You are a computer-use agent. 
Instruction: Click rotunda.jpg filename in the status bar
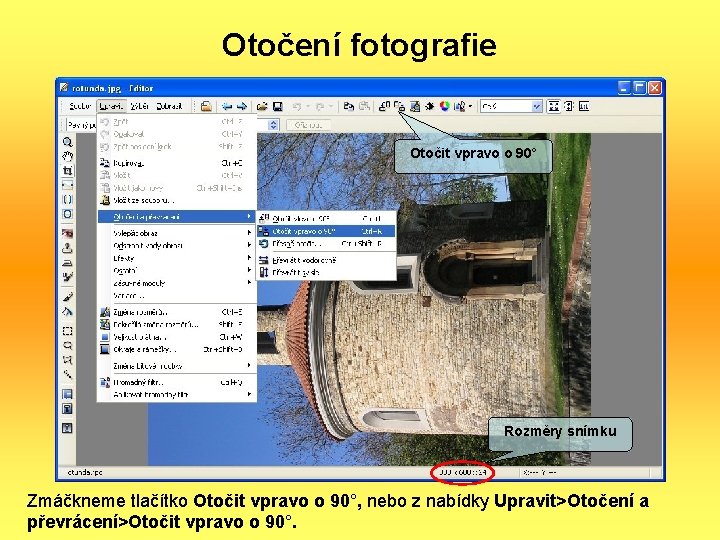point(85,472)
